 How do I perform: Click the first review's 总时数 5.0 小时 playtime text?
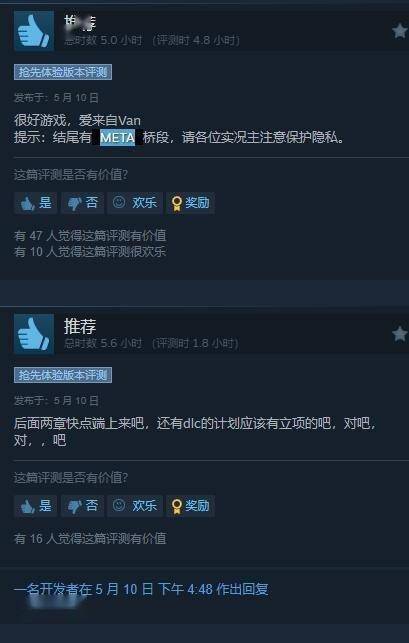(103, 40)
